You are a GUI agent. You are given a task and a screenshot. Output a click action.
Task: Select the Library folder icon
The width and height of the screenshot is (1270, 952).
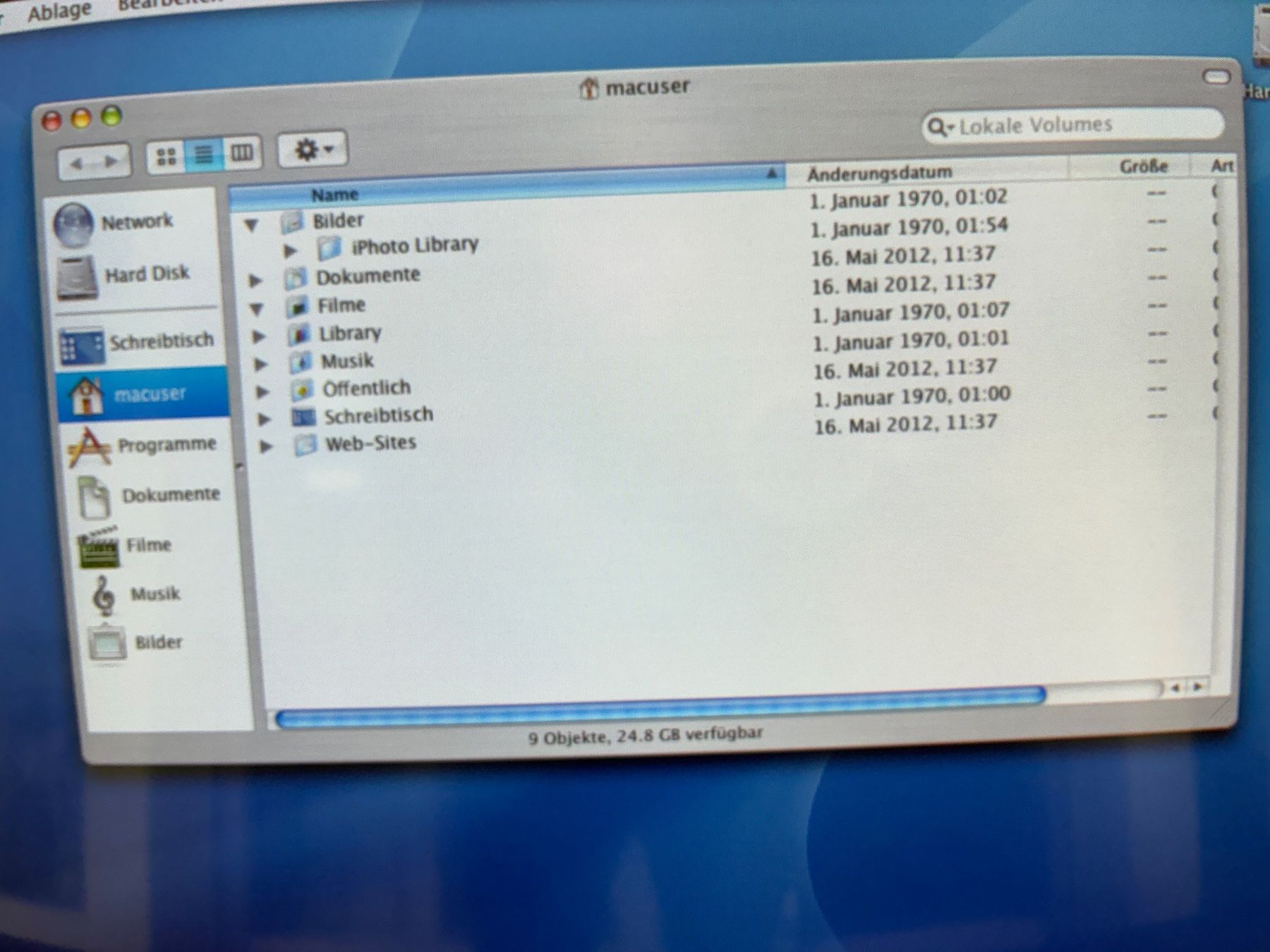(x=299, y=334)
